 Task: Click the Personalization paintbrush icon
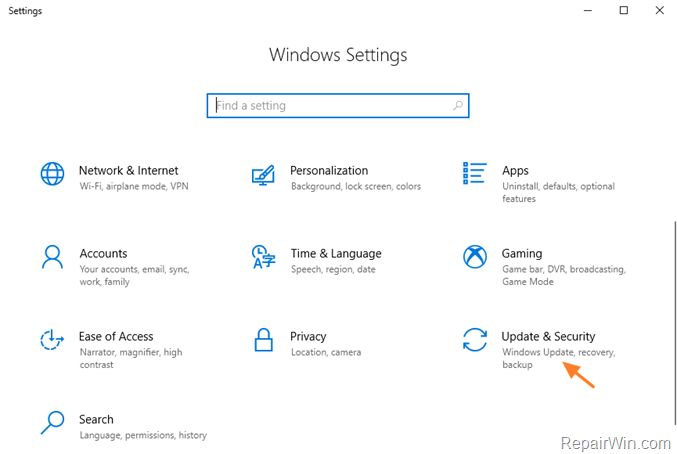[263, 175]
